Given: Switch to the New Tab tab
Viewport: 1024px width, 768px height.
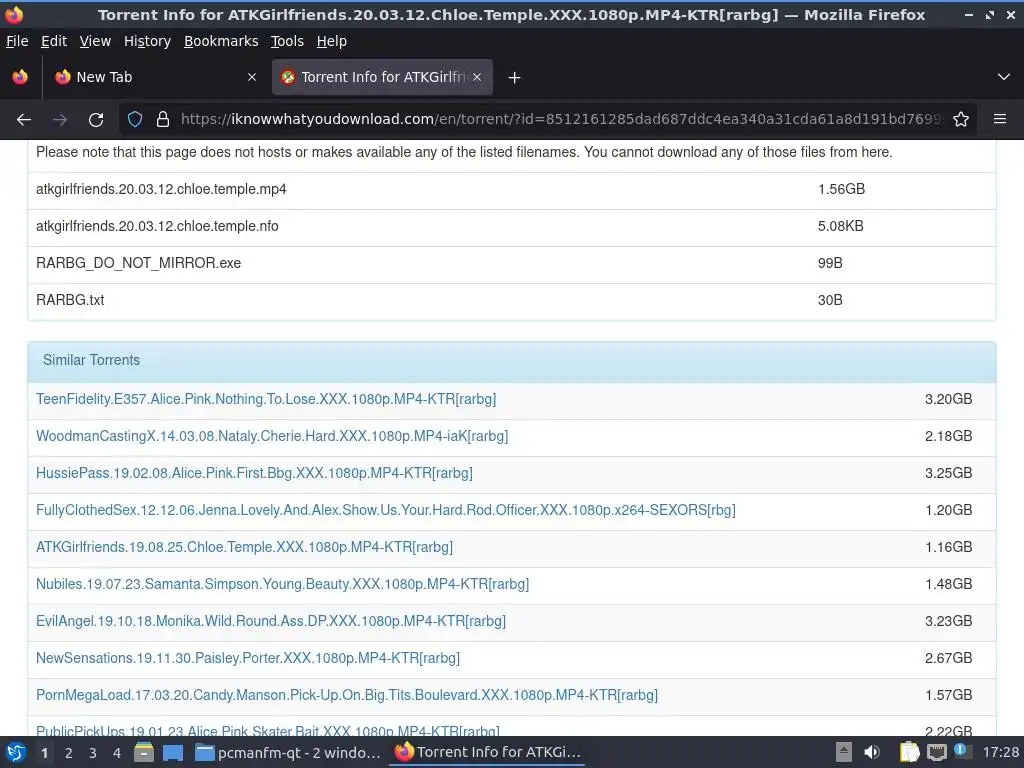Looking at the screenshot, I should point(154,77).
